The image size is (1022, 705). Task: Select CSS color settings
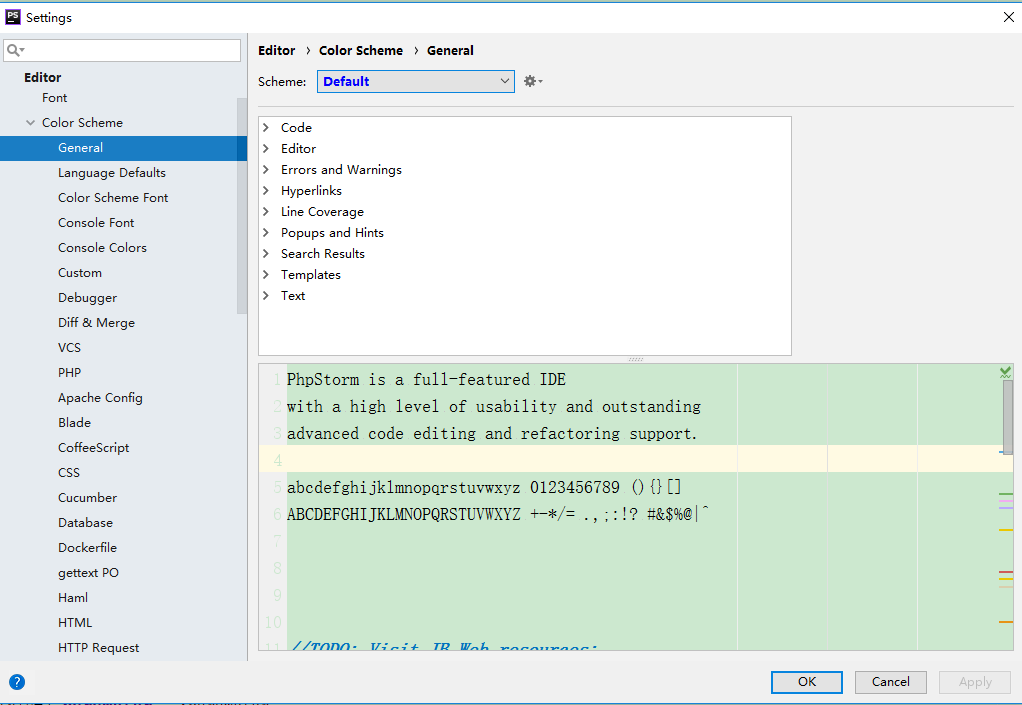(x=68, y=472)
